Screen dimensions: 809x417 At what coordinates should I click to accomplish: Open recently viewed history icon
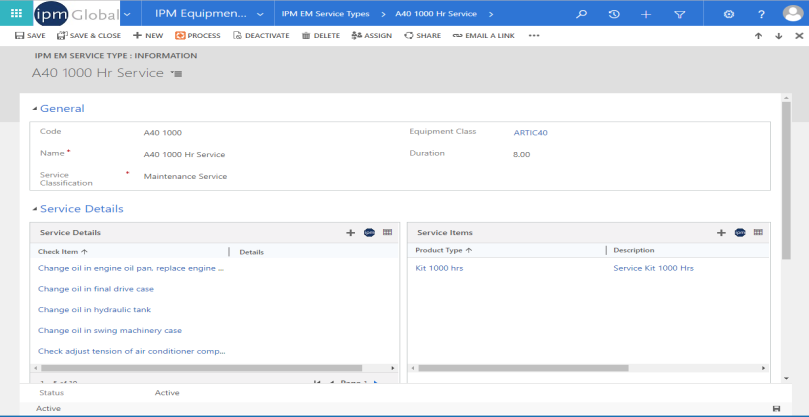[613, 14]
